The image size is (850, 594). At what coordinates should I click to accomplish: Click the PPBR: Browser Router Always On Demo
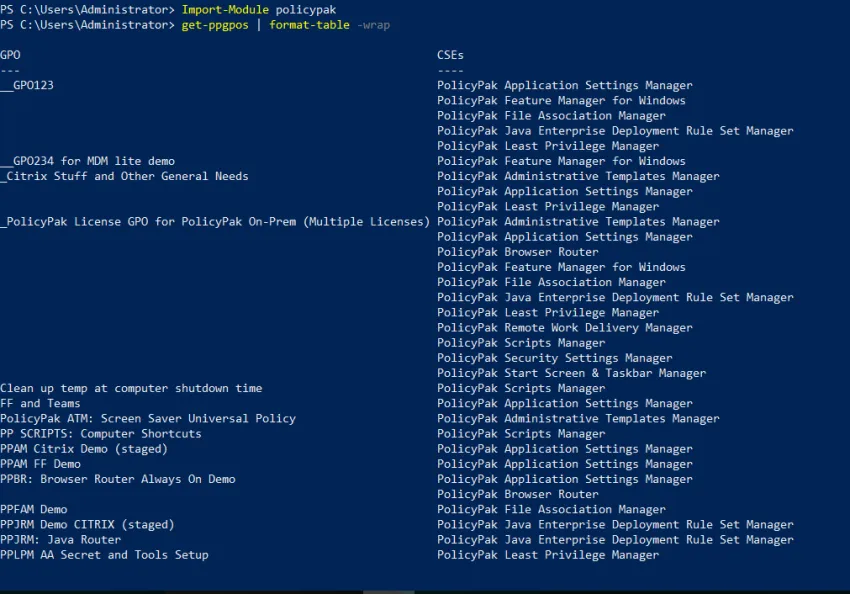point(118,479)
